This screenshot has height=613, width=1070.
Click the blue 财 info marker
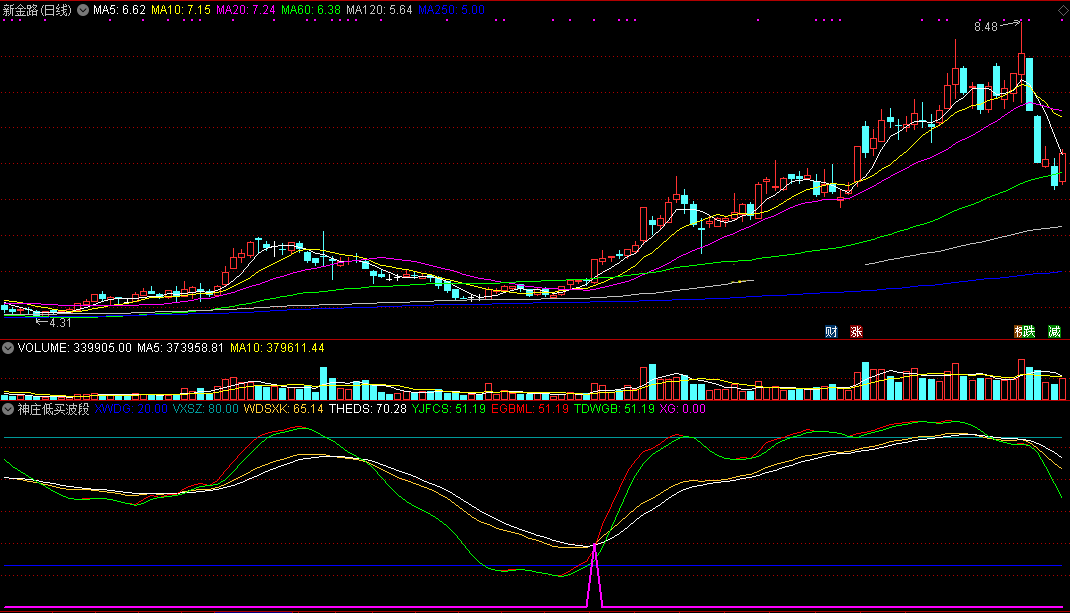[x=831, y=332]
